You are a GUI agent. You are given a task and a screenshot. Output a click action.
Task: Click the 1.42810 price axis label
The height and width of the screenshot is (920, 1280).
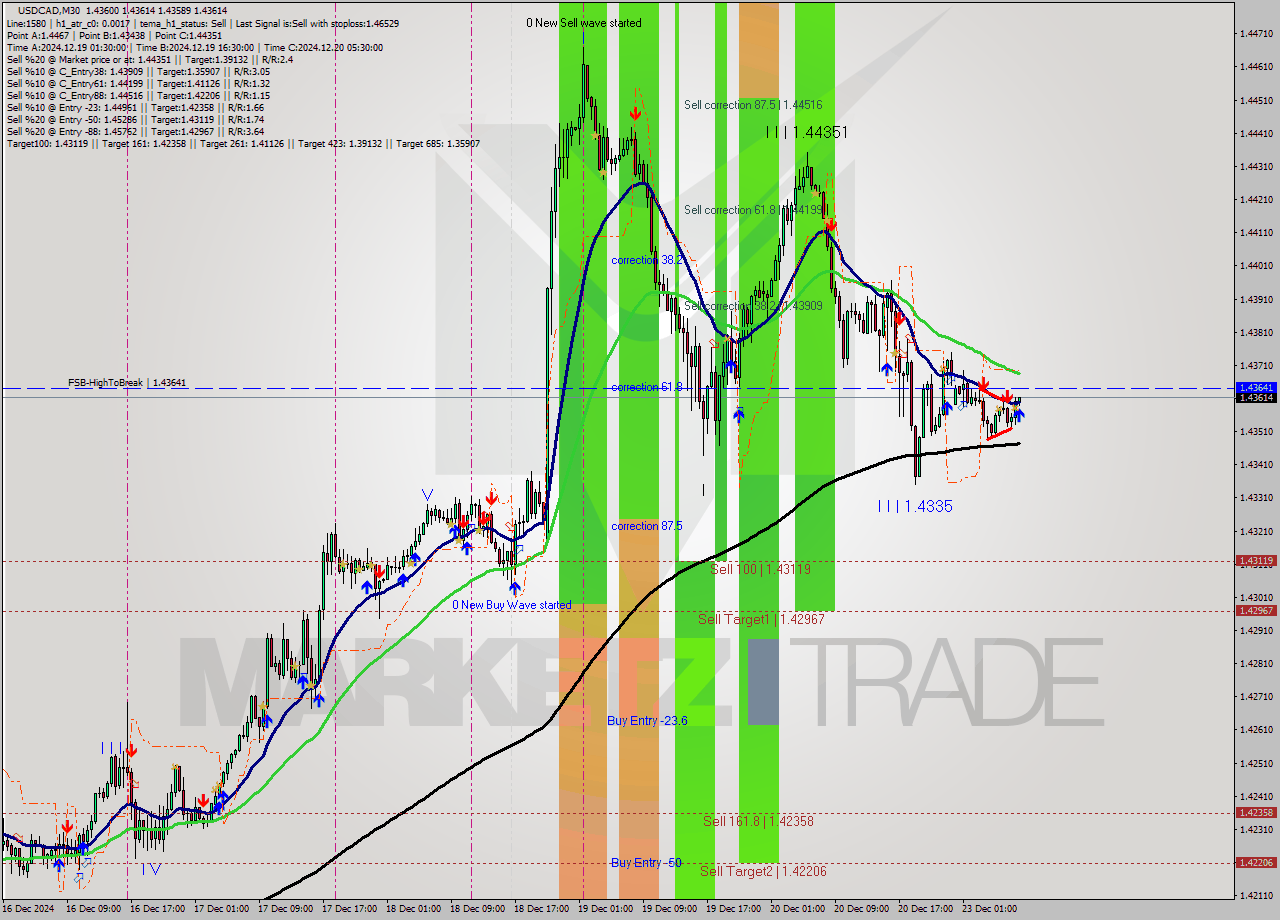(1256, 663)
